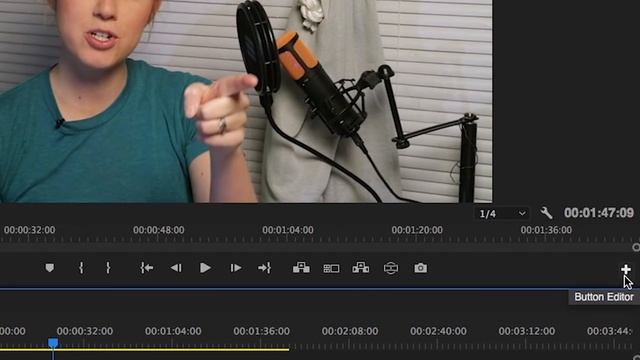Click the 00:00:48:00 mark on monitor ruler
Viewport: 640px width, 360px height.
click(158, 230)
